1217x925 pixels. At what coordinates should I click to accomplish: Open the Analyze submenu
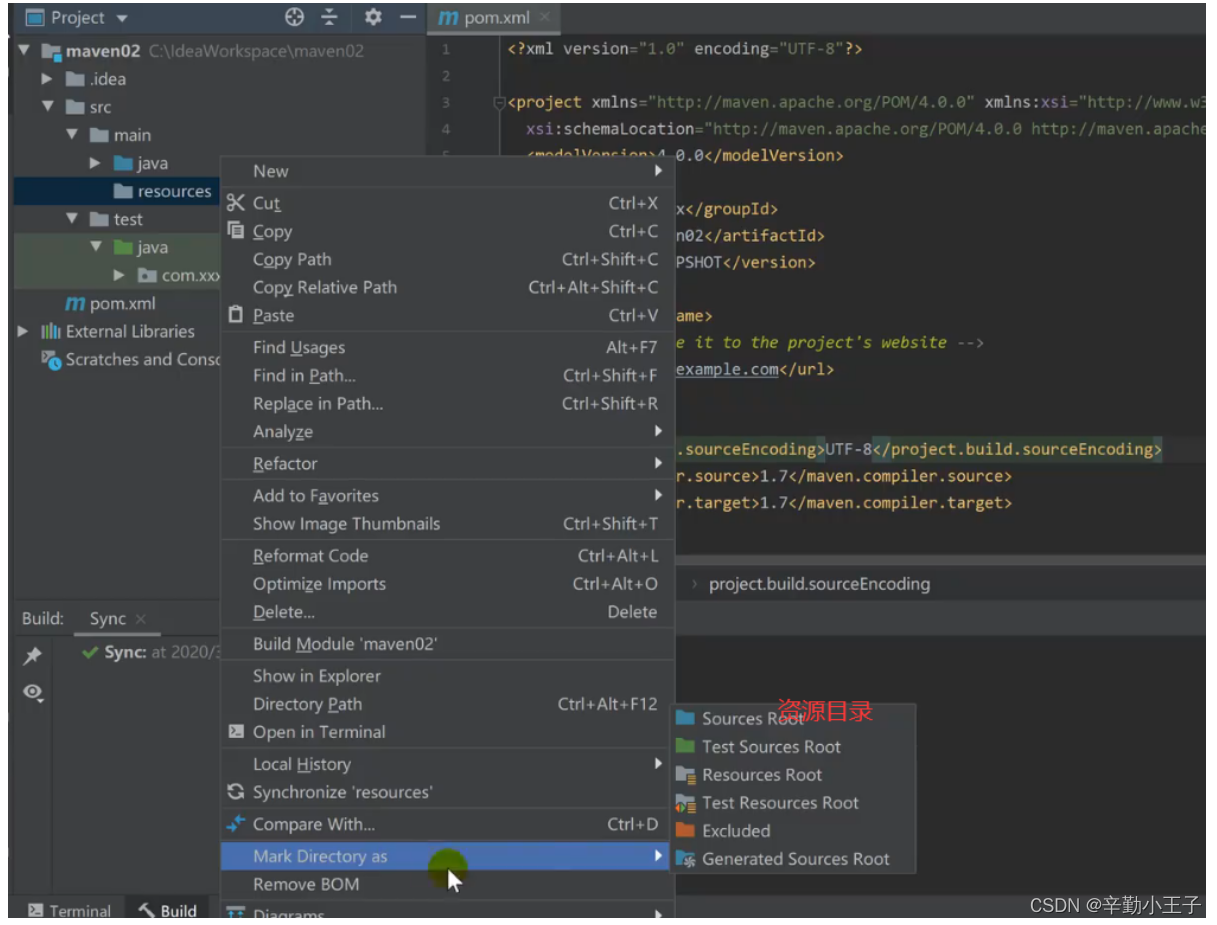447,431
